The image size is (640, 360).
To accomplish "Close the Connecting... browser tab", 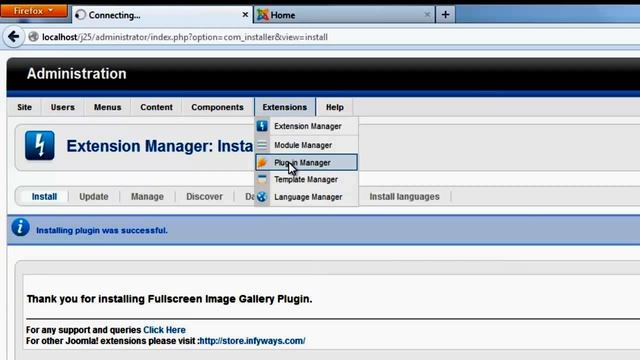I will [245, 15].
